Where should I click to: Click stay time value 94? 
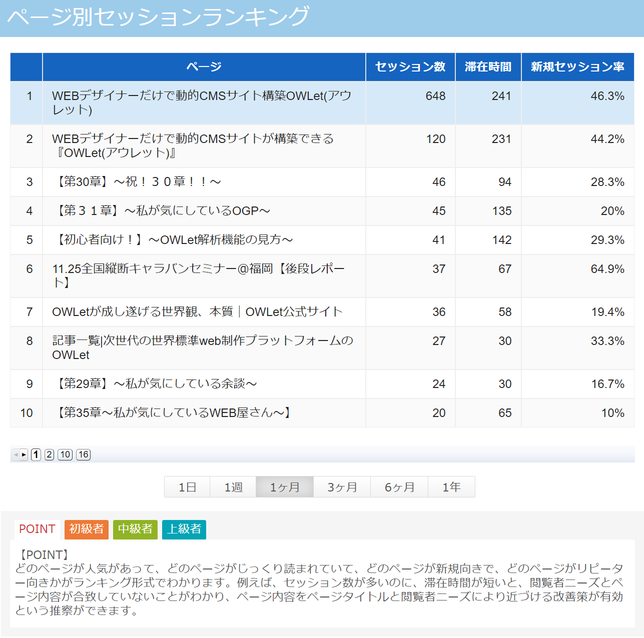(505, 182)
